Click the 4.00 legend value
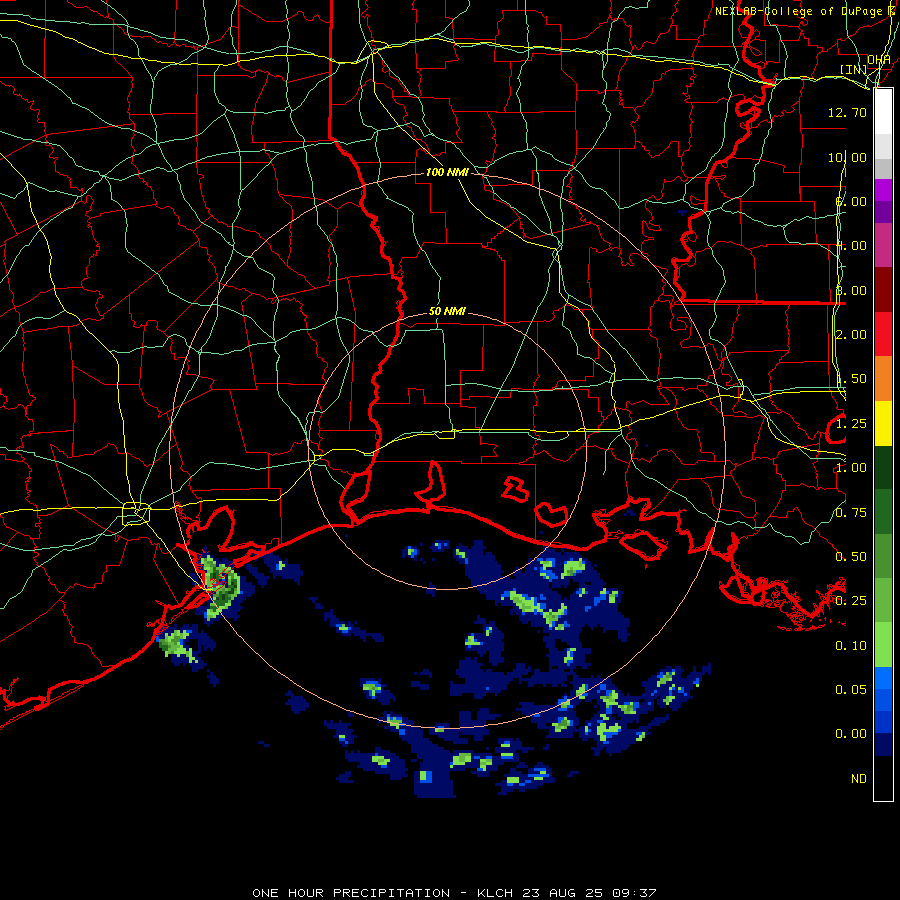 (x=851, y=246)
